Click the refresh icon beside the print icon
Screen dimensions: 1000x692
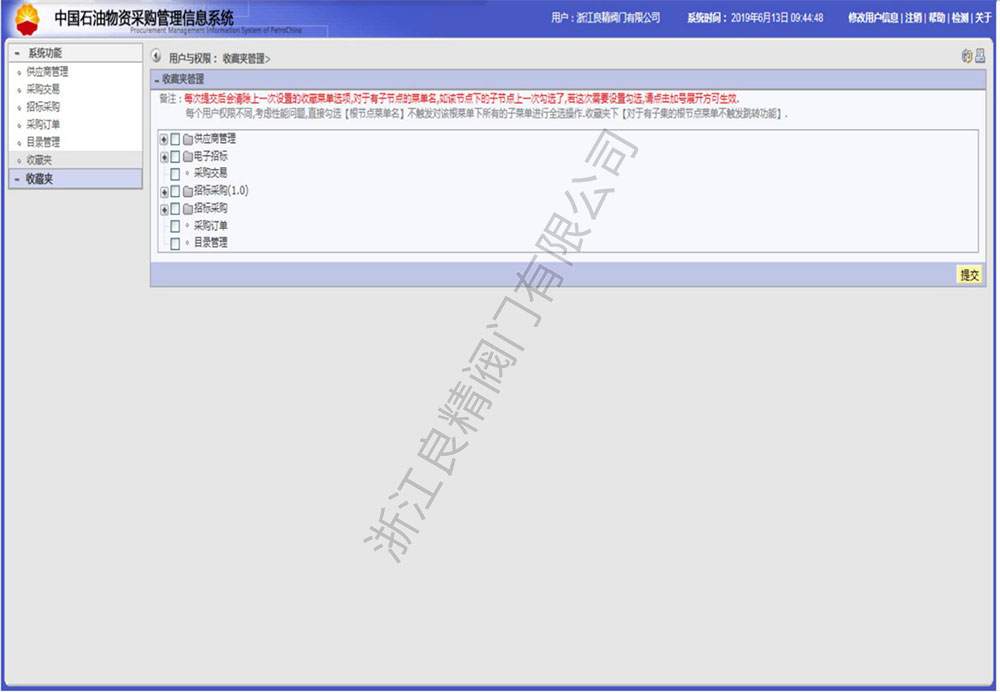[x=967, y=57]
